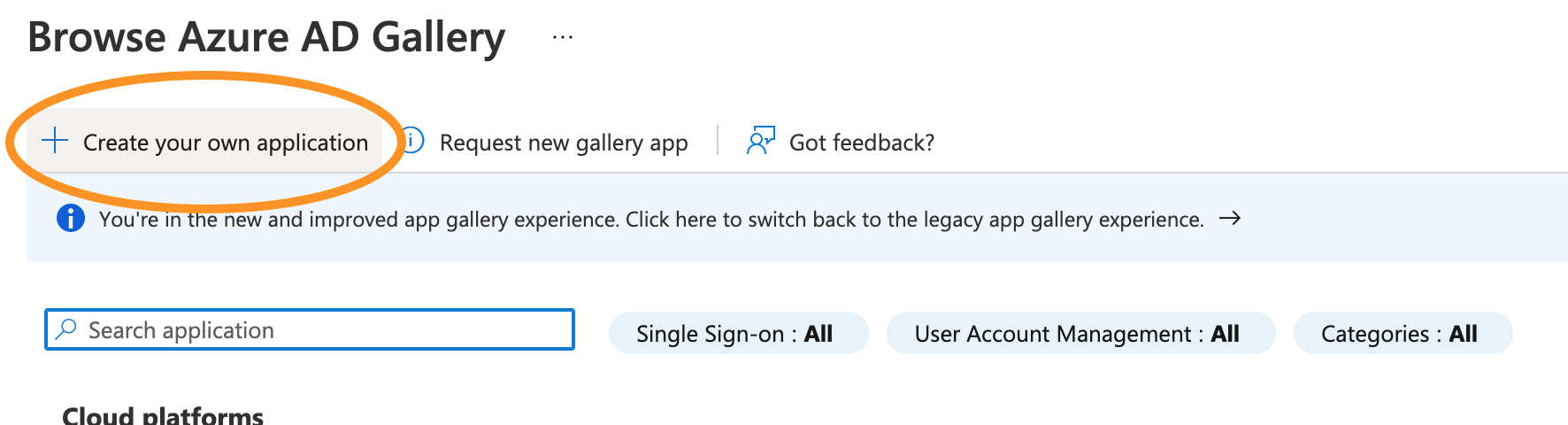1568x425 pixels.
Task: Open the Categories filter dropdown
Action: (1403, 334)
